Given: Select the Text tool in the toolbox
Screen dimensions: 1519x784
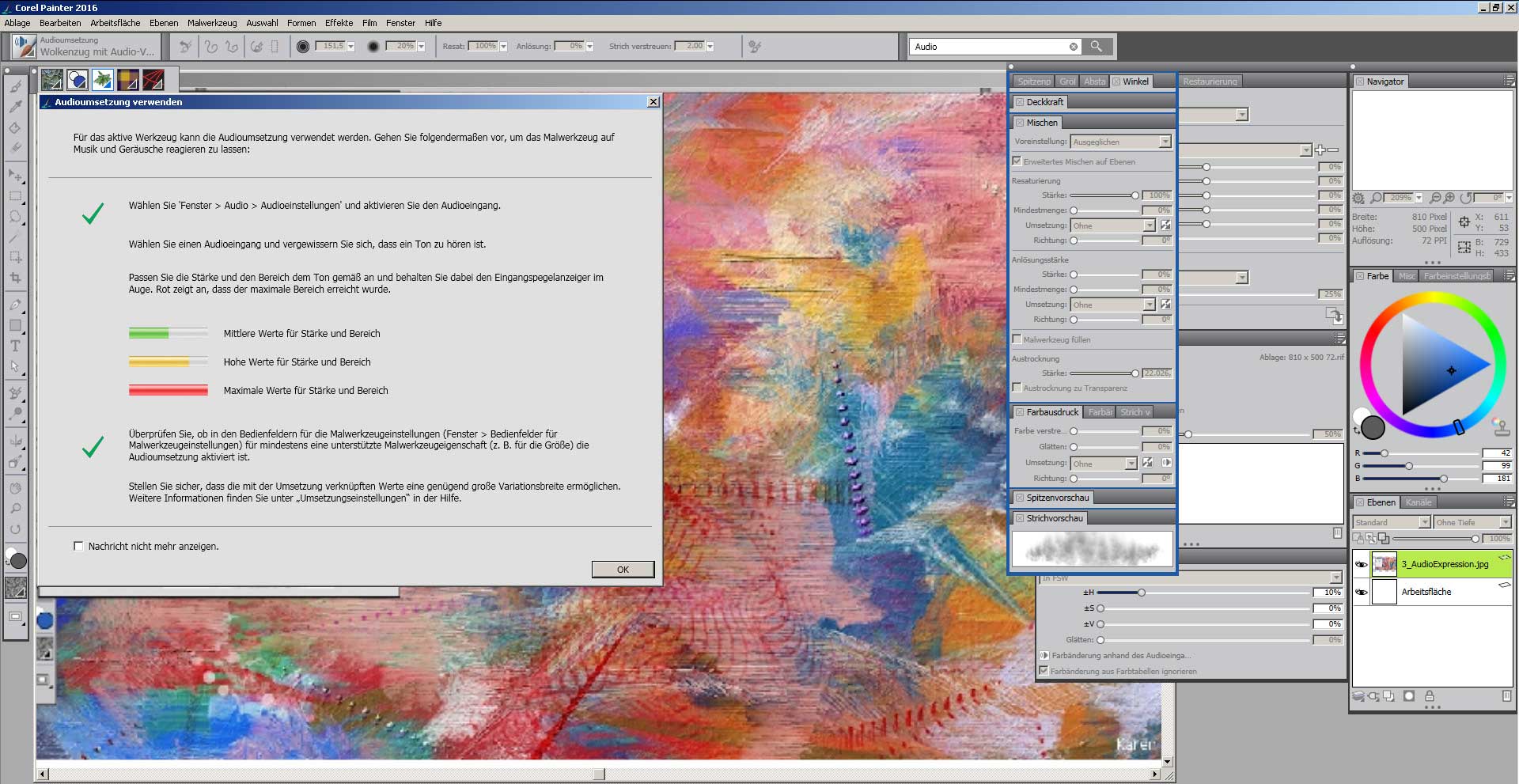Looking at the screenshot, I should [15, 346].
